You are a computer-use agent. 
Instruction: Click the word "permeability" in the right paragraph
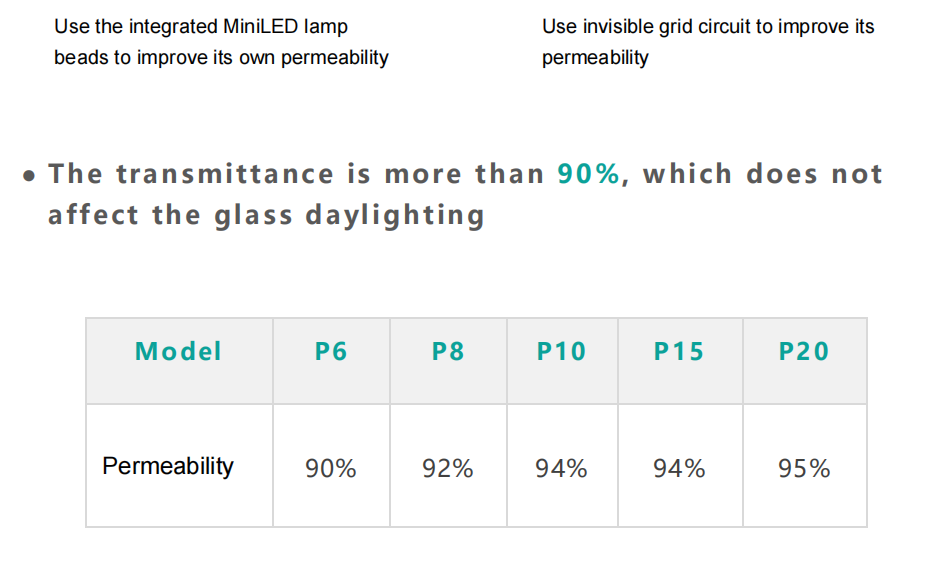tap(595, 58)
